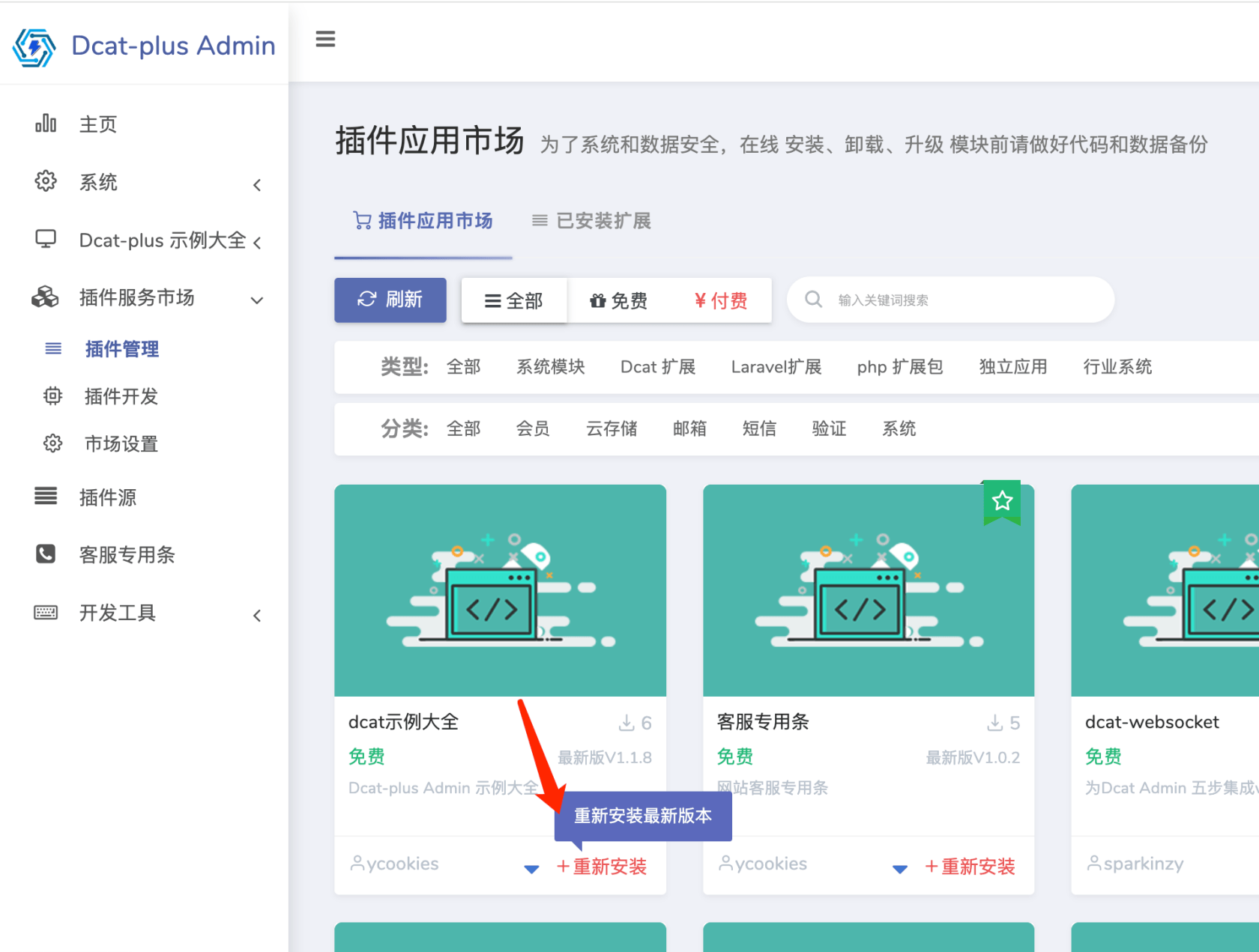This screenshot has width=1259, height=952.
Task: Filter 类型 by php 扩展包
Action: click(900, 367)
